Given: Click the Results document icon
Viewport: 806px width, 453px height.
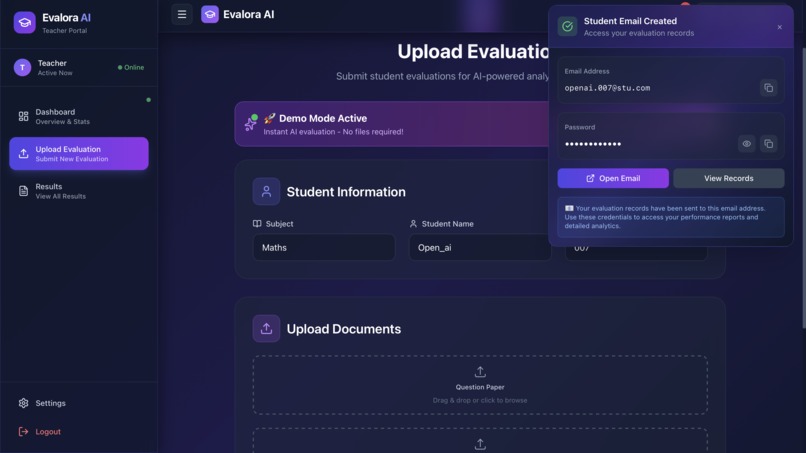Looking at the screenshot, I should [x=23, y=191].
